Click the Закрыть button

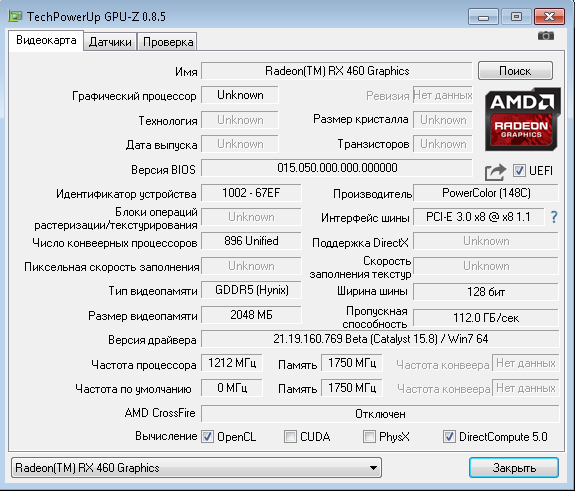[x=514, y=468]
